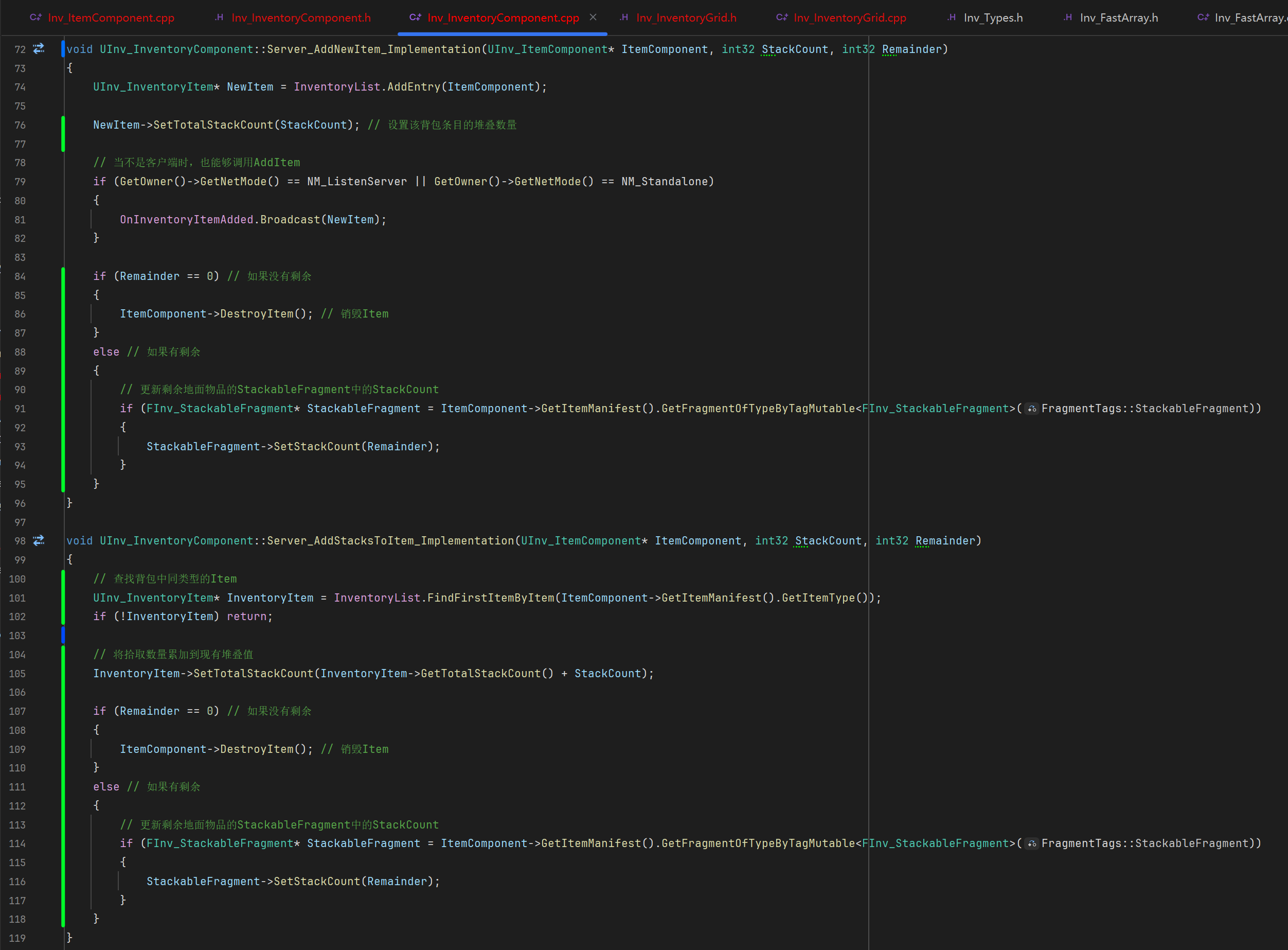The height and width of the screenshot is (950, 1288).
Task: Click the RPC gutter icon on line 72
Action: [x=39, y=49]
